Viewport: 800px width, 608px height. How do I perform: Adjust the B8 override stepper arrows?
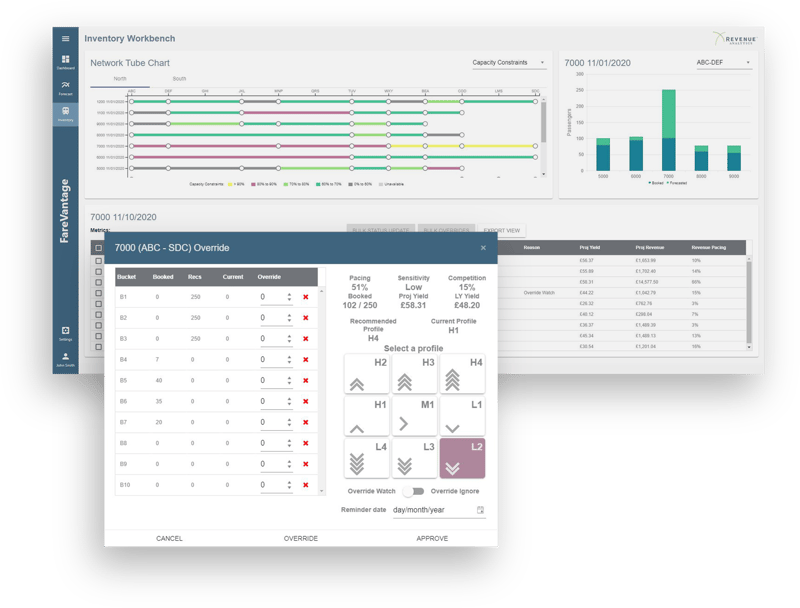coord(289,443)
